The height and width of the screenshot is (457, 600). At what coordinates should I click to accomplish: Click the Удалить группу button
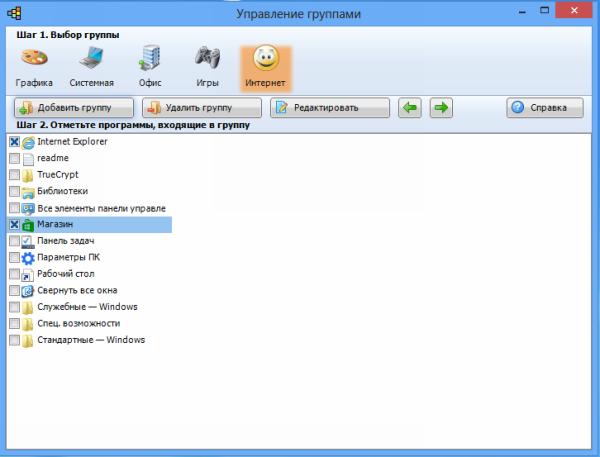click(202, 108)
